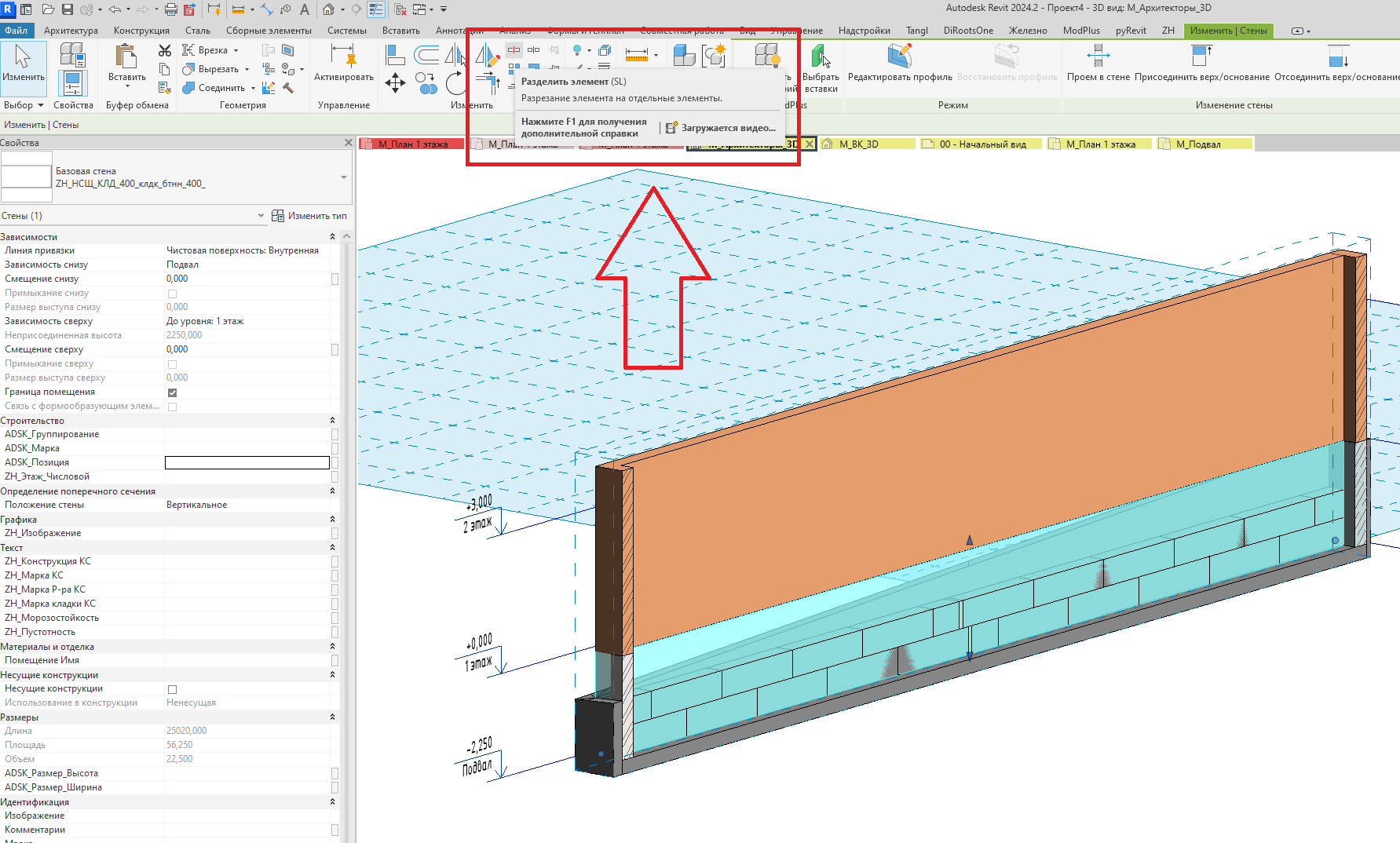Open the ModPlus ribbon tab
Viewport: 1400px width, 843px height.
[1081, 31]
